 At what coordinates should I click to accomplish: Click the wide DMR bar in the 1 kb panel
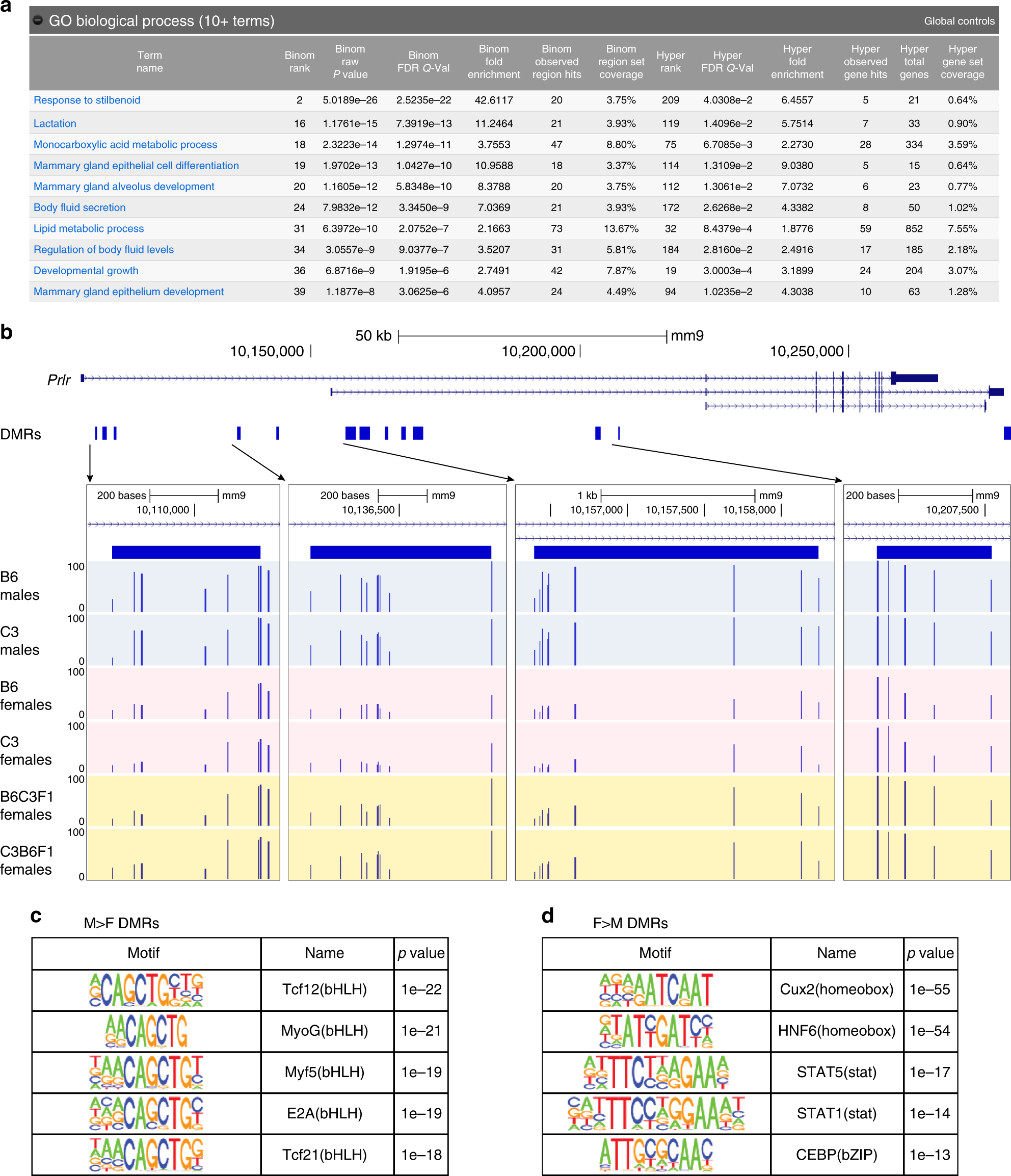[x=675, y=552]
